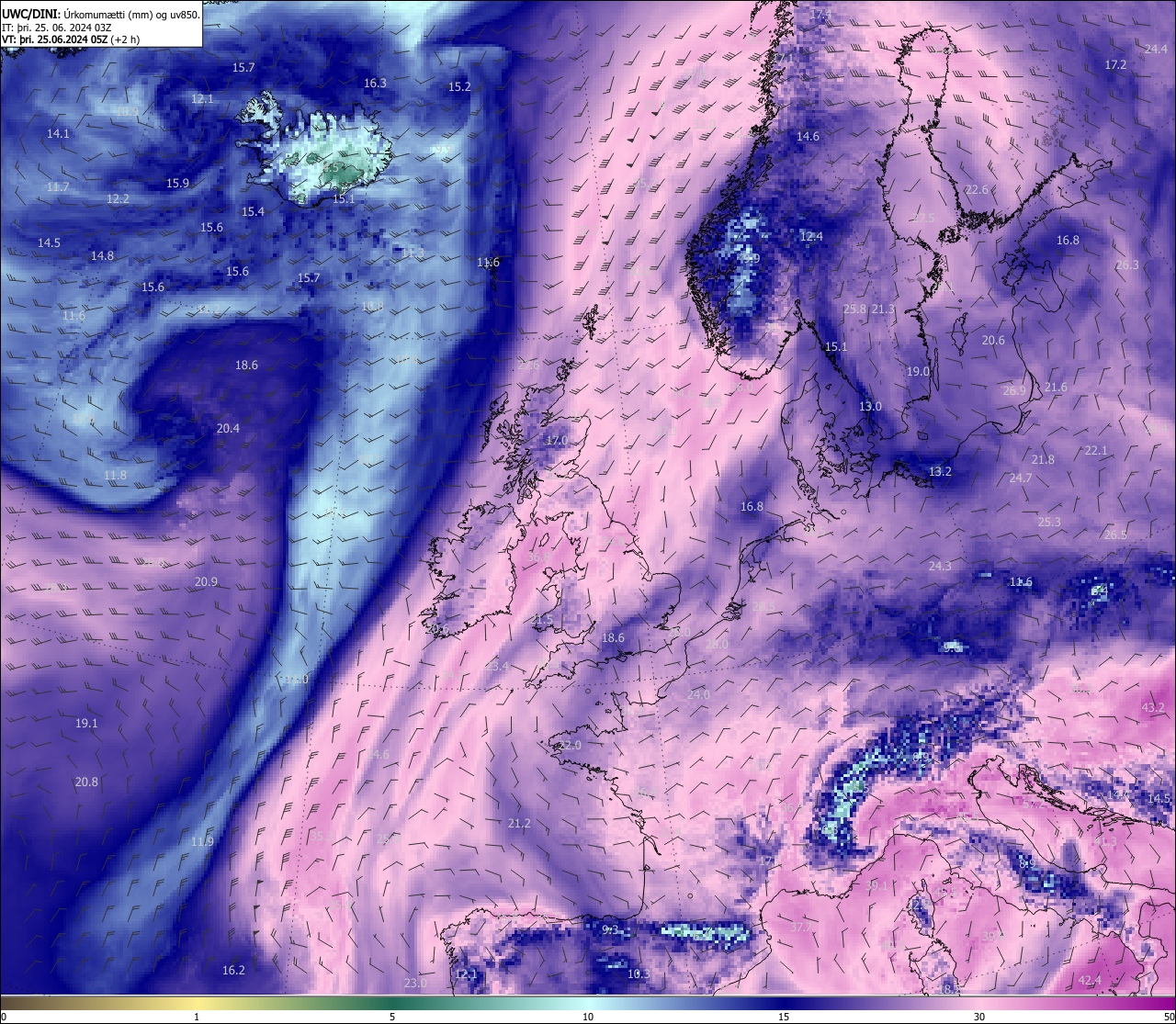This screenshot has width=1176, height=1024.
Task: Click the 13.2 value on the Baltic coast
Action: (x=940, y=472)
